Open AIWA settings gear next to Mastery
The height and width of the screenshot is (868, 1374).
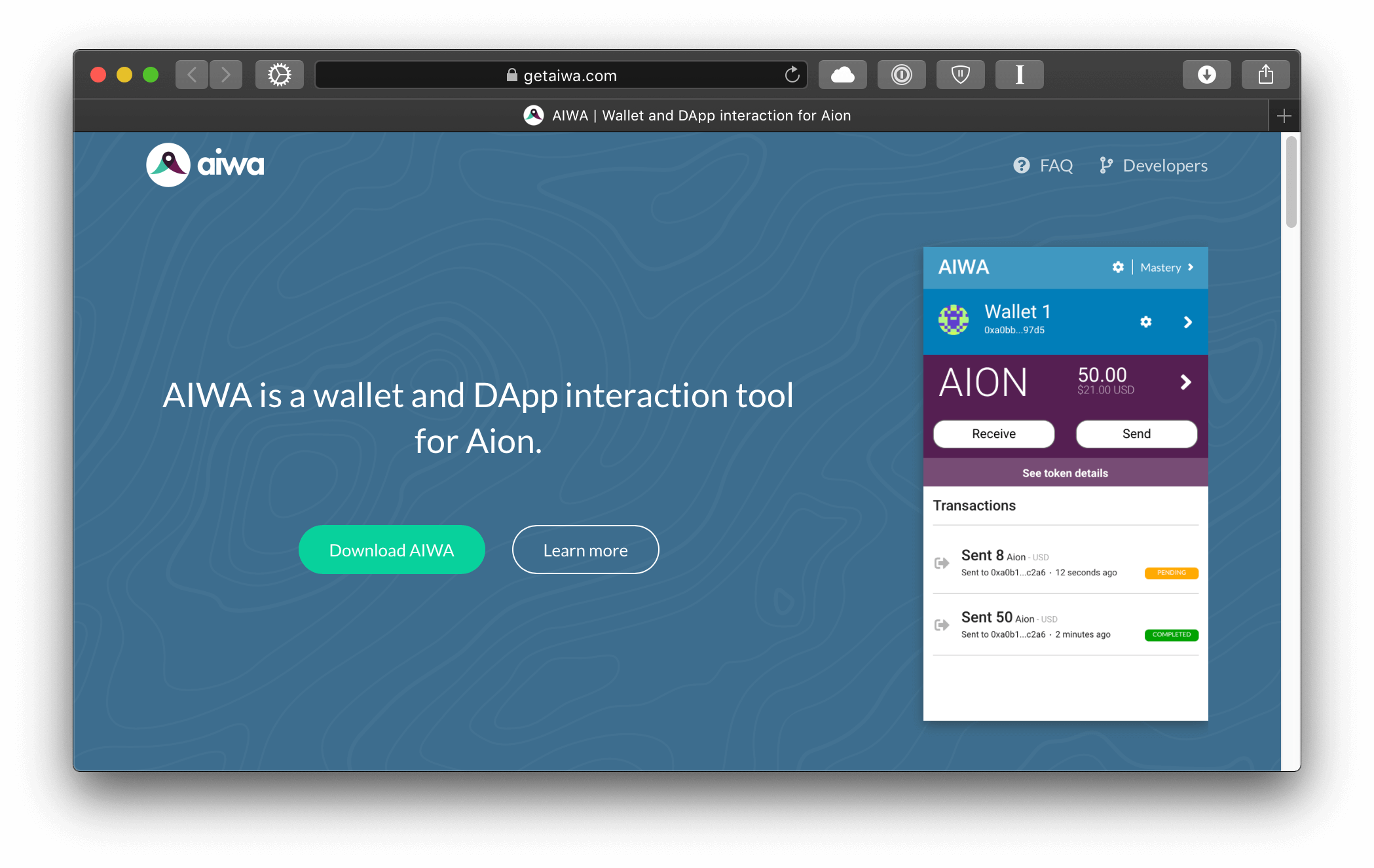1118,267
